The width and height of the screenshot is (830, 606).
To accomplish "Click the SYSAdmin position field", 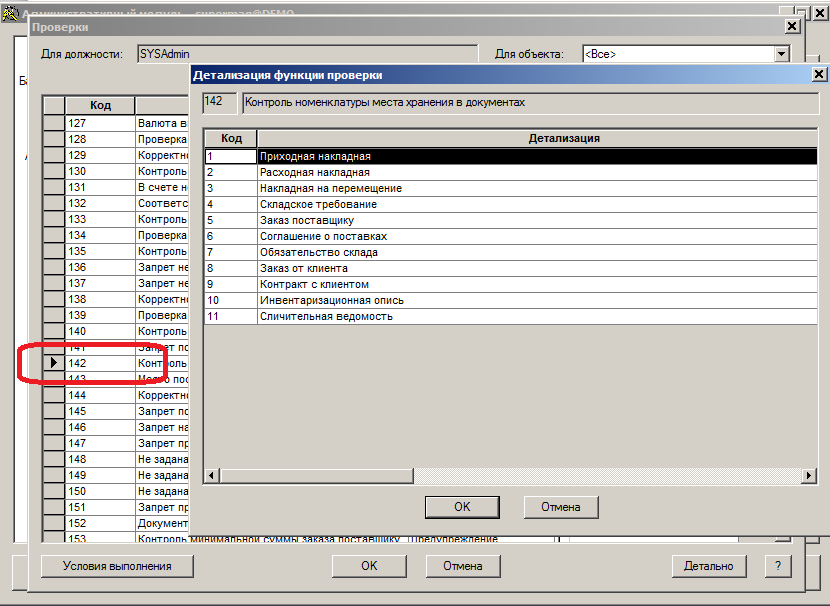I will click(307, 54).
